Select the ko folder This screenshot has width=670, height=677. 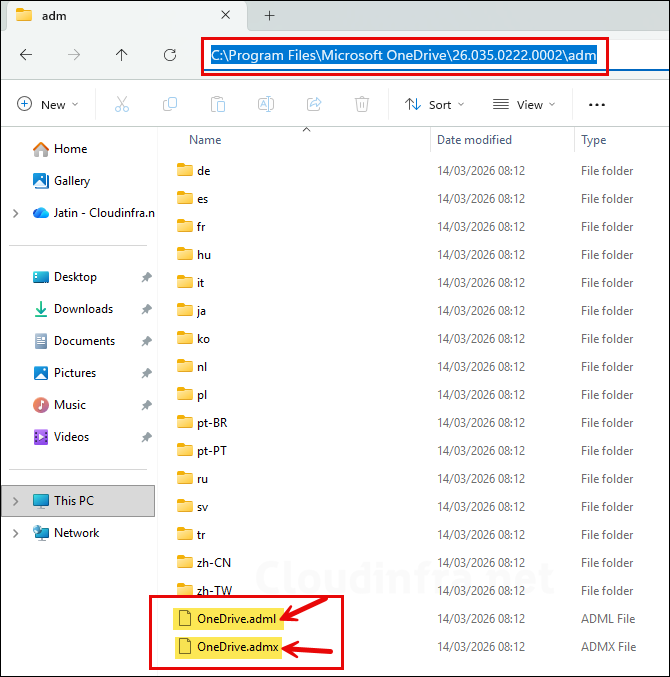pos(193,339)
